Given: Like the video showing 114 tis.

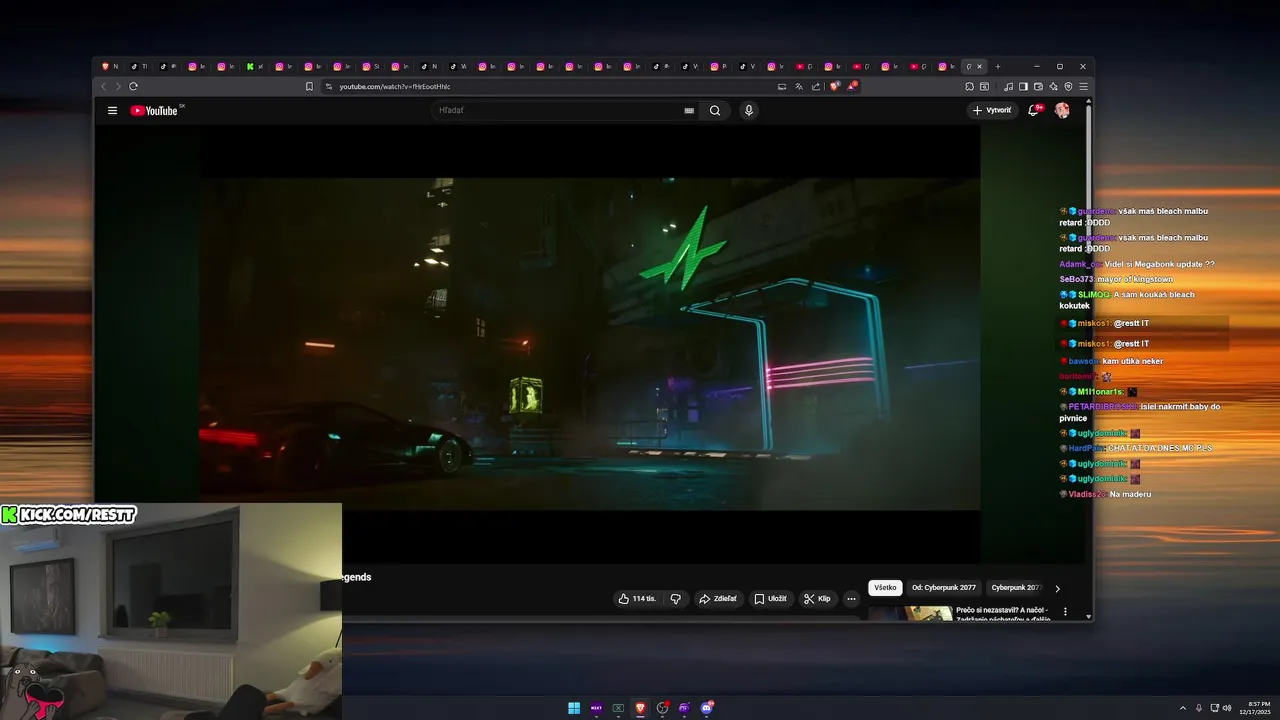Looking at the screenshot, I should tap(637, 599).
